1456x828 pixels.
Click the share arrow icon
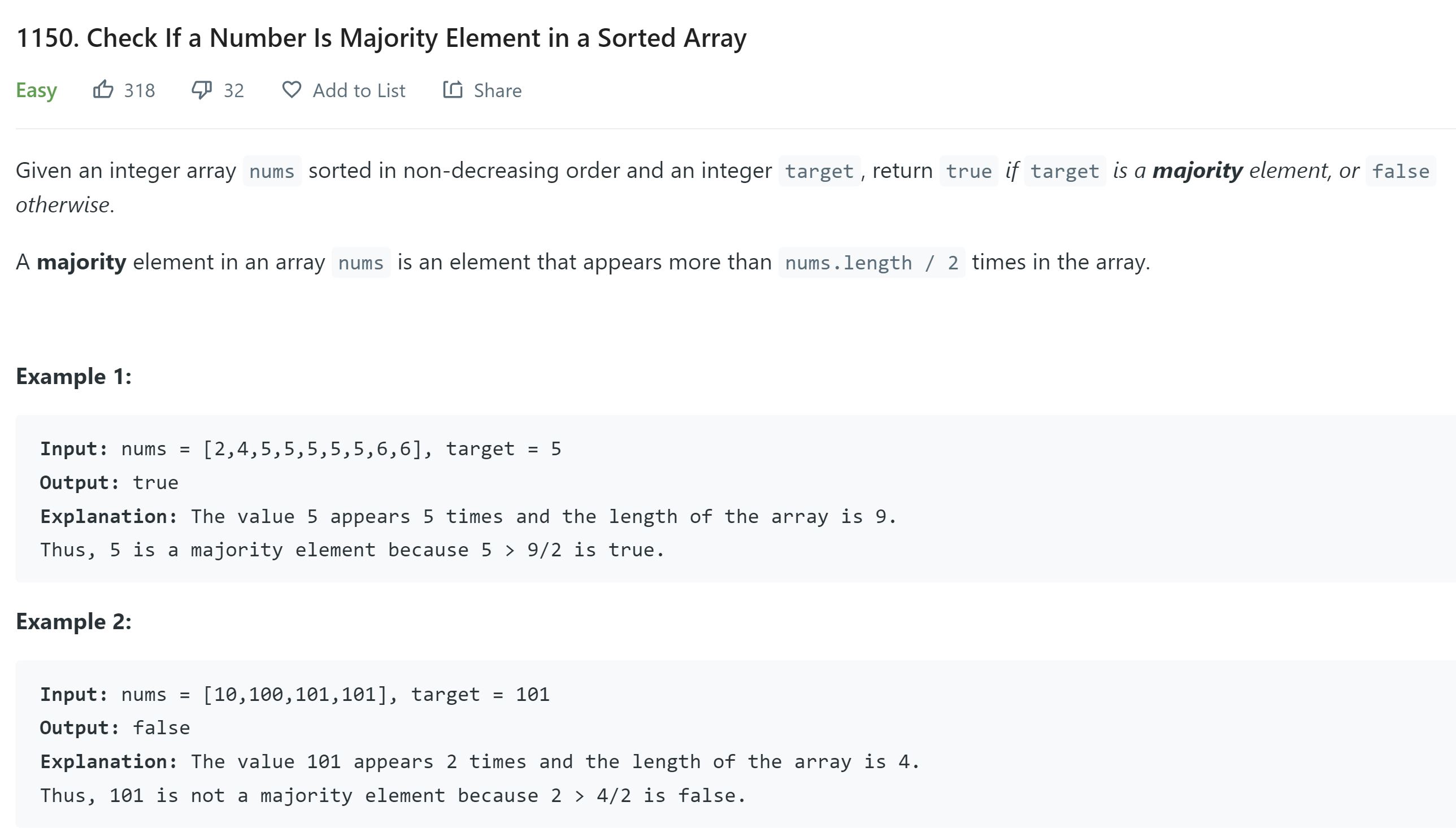(x=453, y=90)
